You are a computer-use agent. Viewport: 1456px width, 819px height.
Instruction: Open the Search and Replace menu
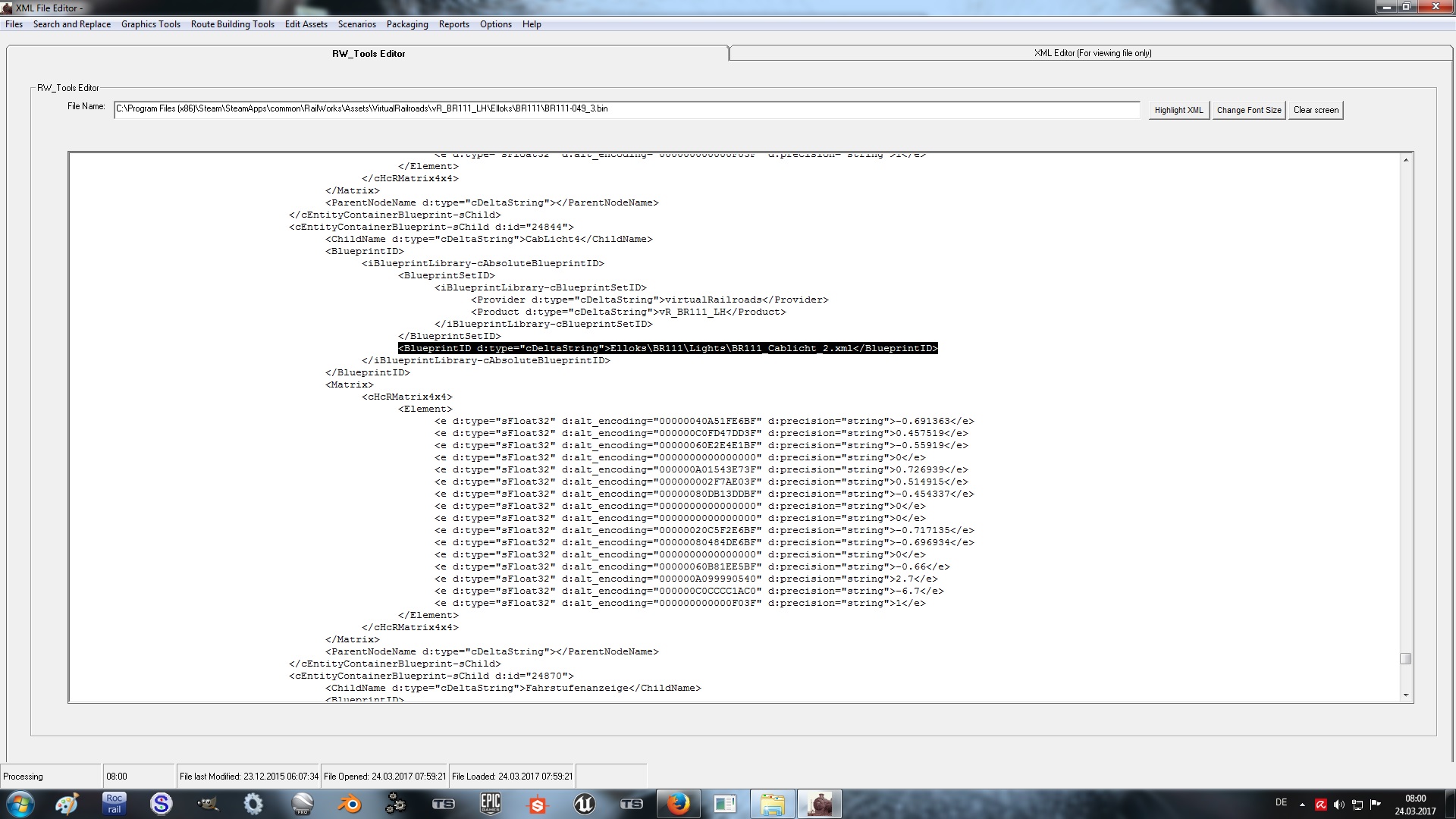(x=72, y=24)
